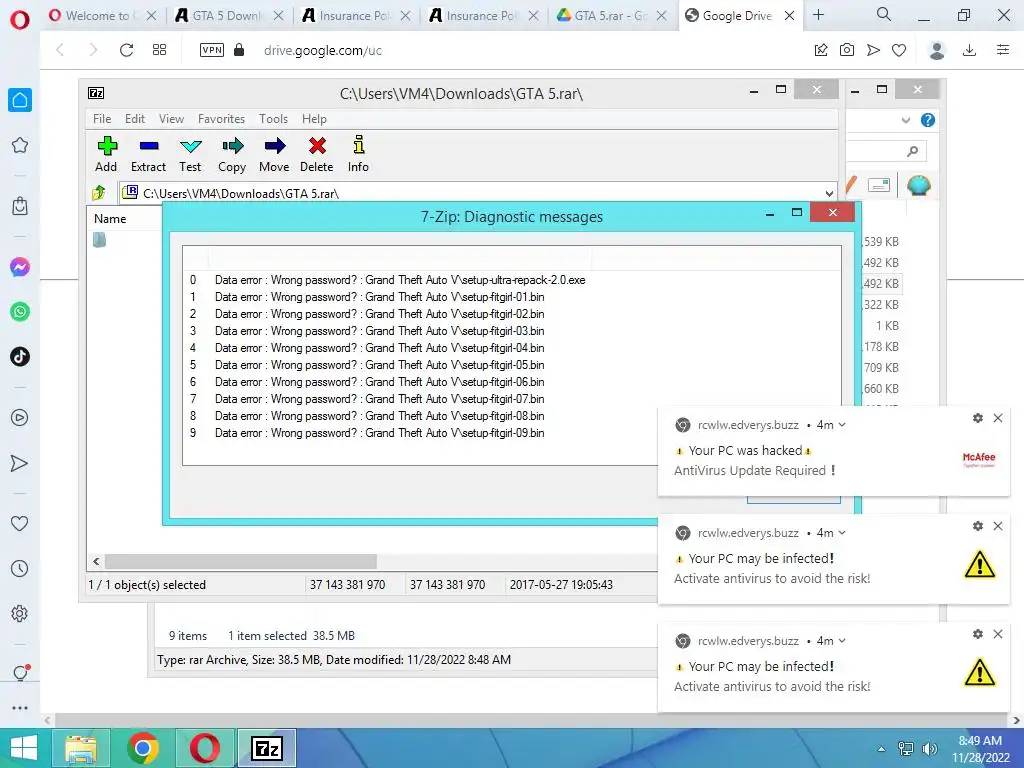
Task: Open the Favorites menu in 7-Zip
Action: [221, 119]
